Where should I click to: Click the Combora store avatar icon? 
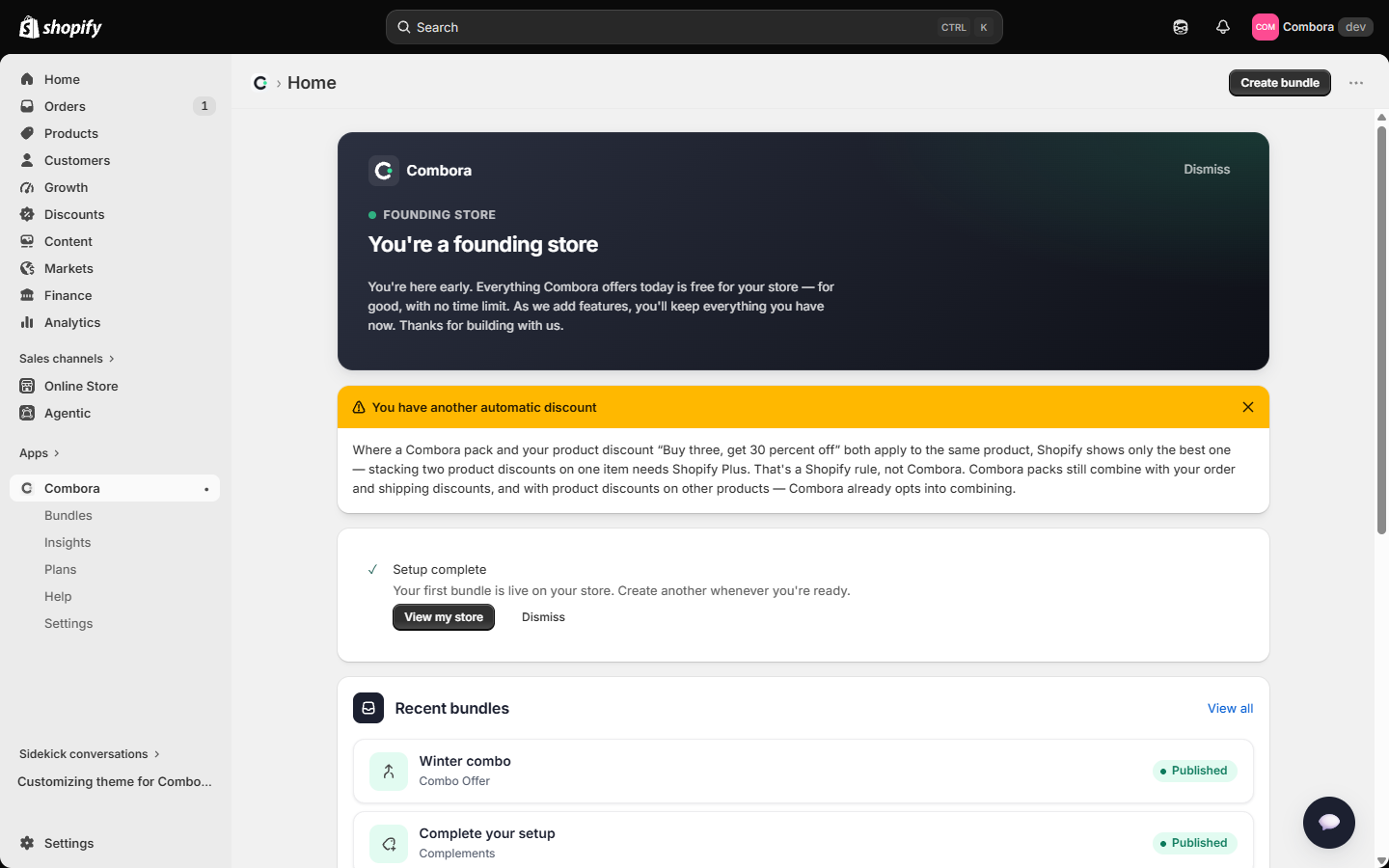coord(1266,27)
